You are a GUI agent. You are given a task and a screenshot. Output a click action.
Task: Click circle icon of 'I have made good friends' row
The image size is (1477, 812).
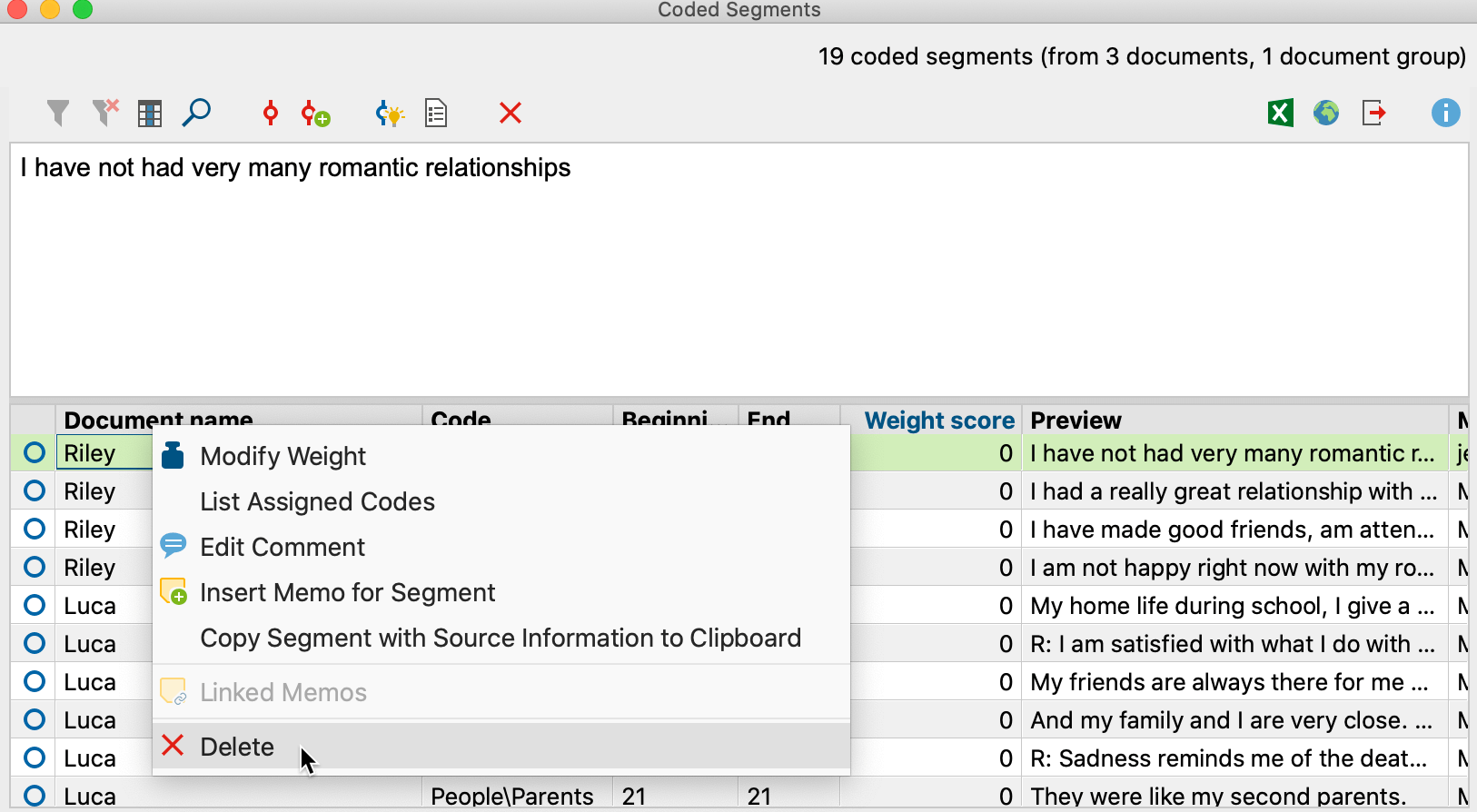(x=35, y=529)
